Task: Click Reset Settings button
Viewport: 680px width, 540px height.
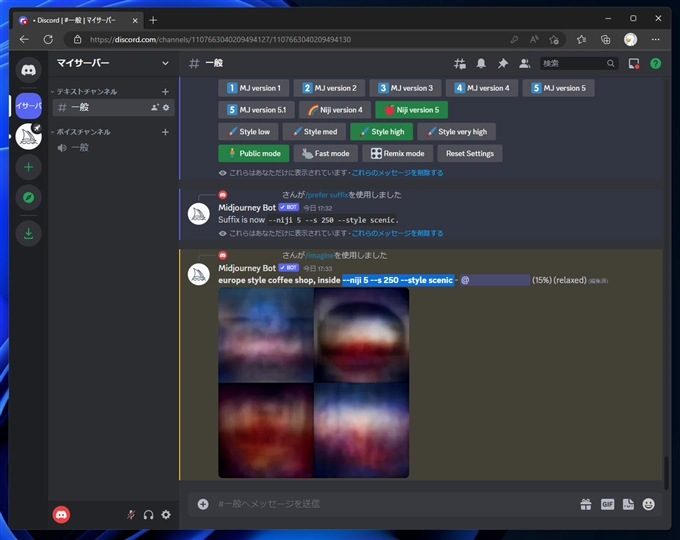Action: [470, 154]
